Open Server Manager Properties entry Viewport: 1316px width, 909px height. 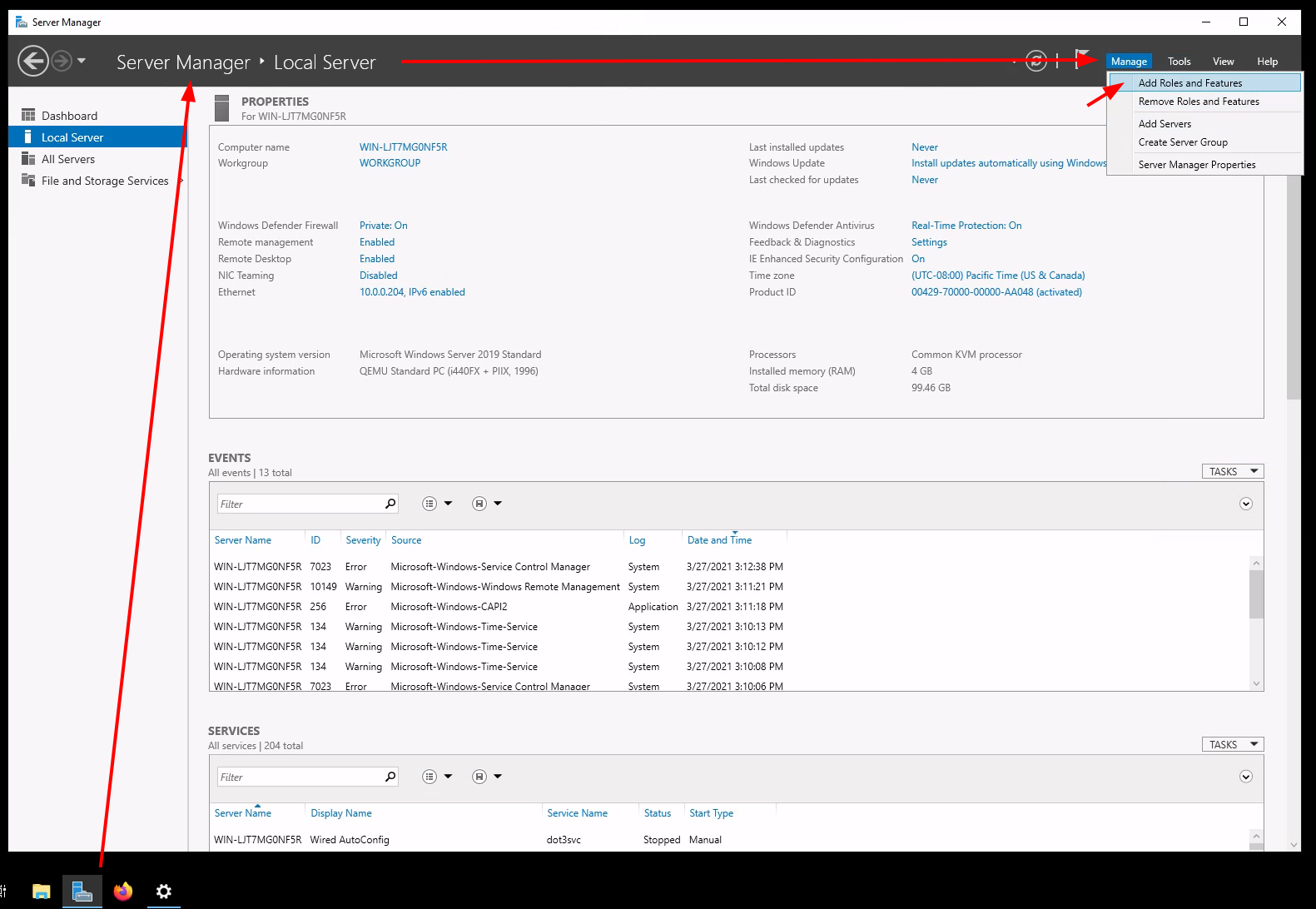coord(1205,165)
